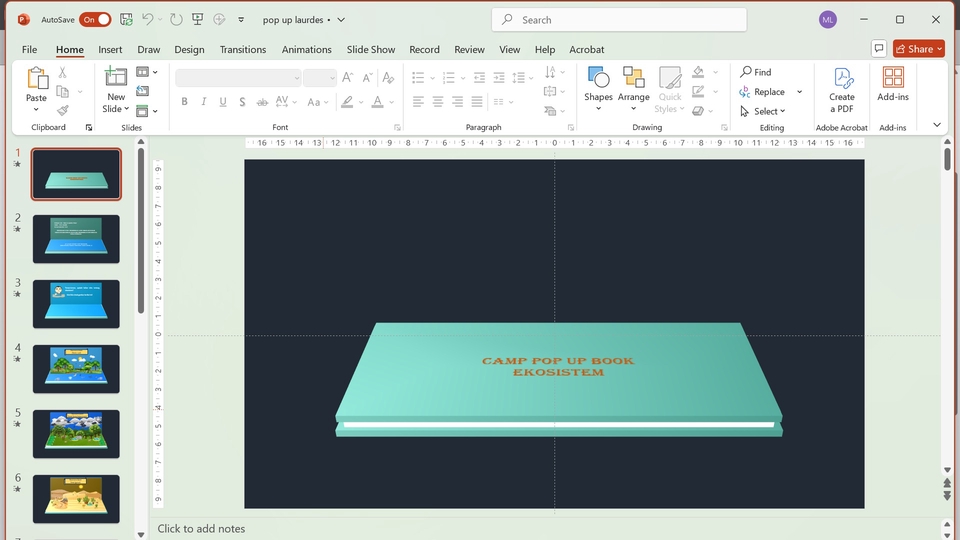
Task: Open the Record tab
Action: coord(424,50)
